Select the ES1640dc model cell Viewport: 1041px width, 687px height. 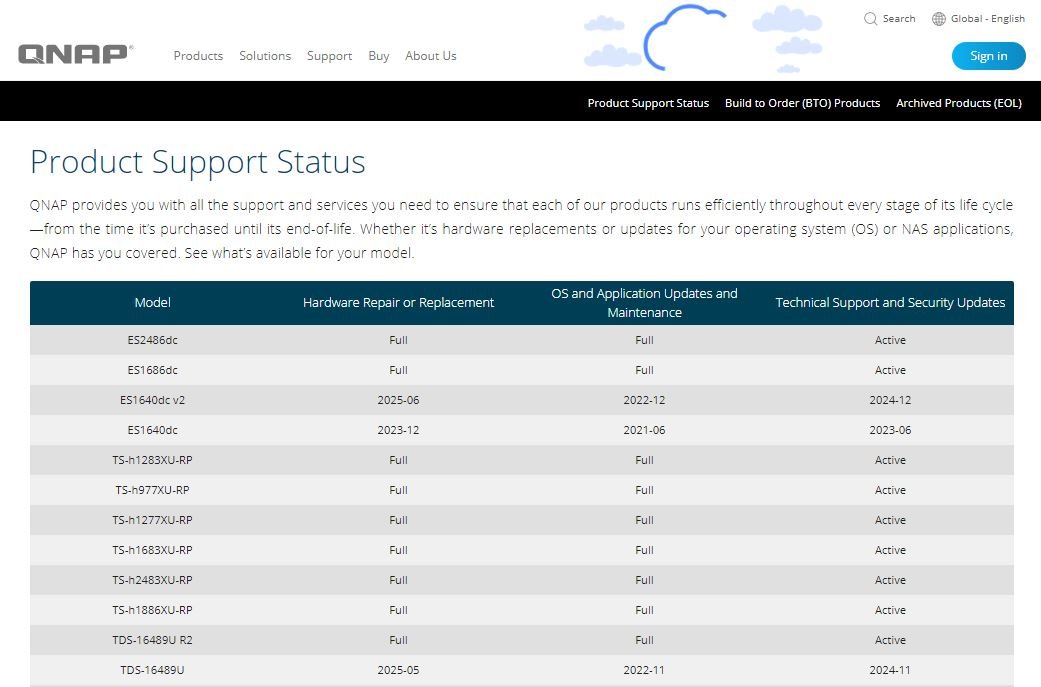[153, 430]
